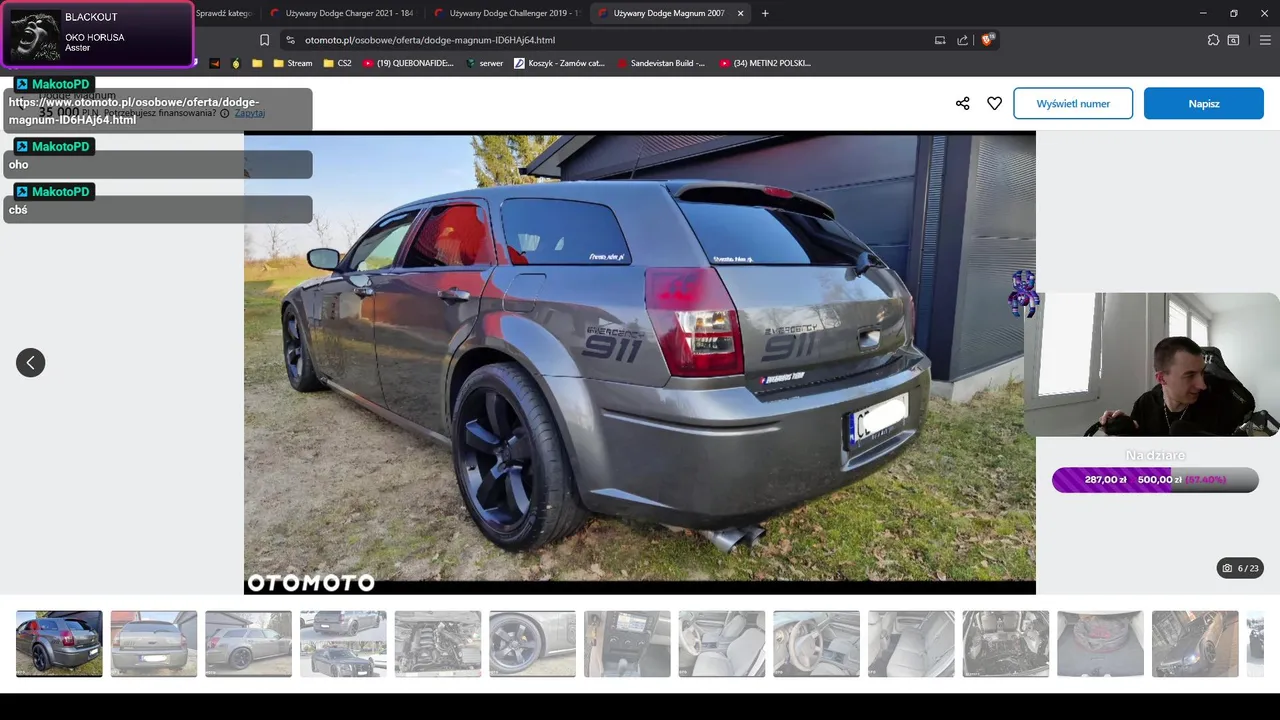Open the Brave Shields lion icon

click(x=987, y=40)
